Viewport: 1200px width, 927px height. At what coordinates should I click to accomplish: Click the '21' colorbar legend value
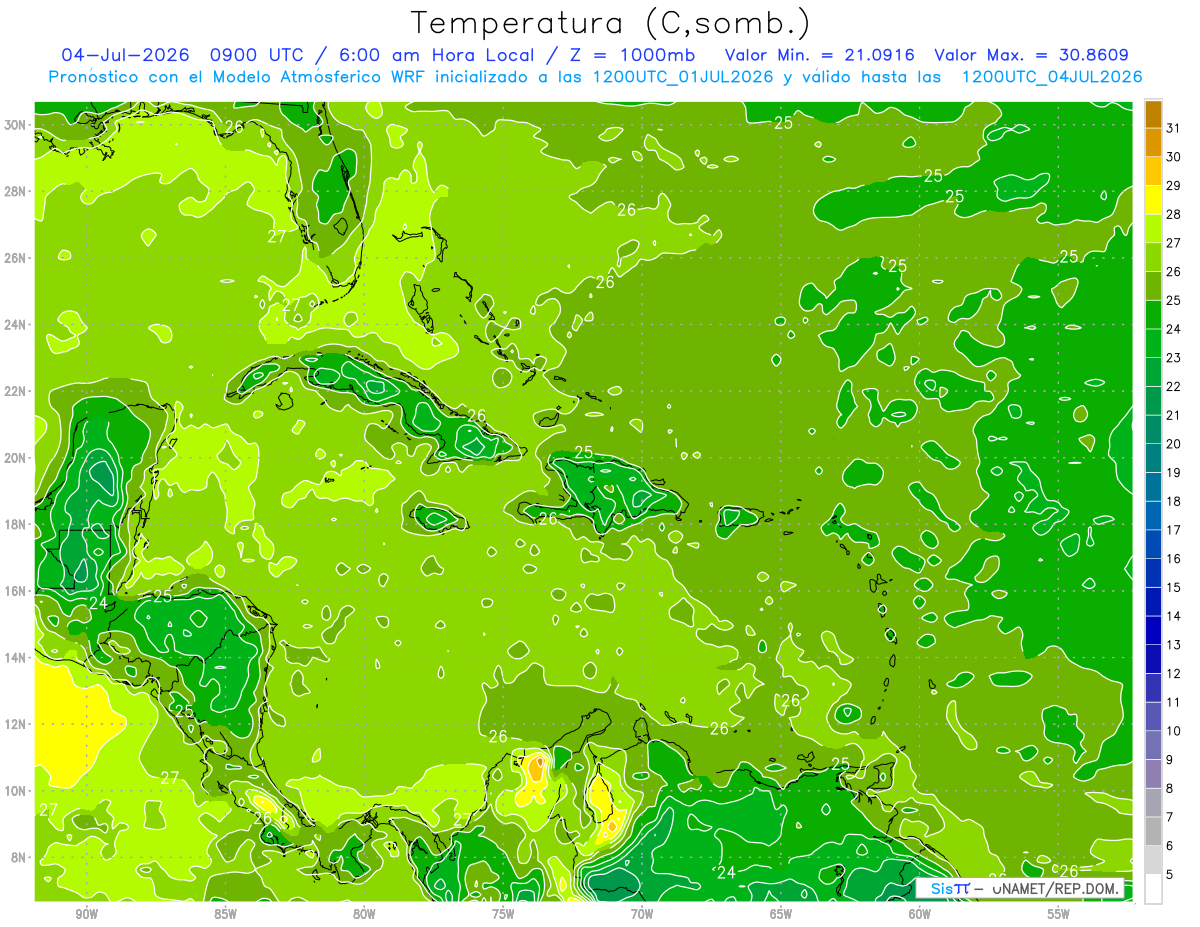coord(1174,415)
